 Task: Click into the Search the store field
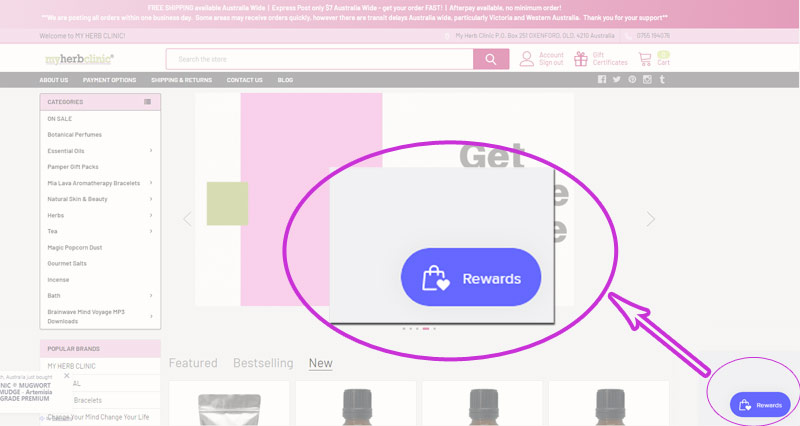(319, 59)
